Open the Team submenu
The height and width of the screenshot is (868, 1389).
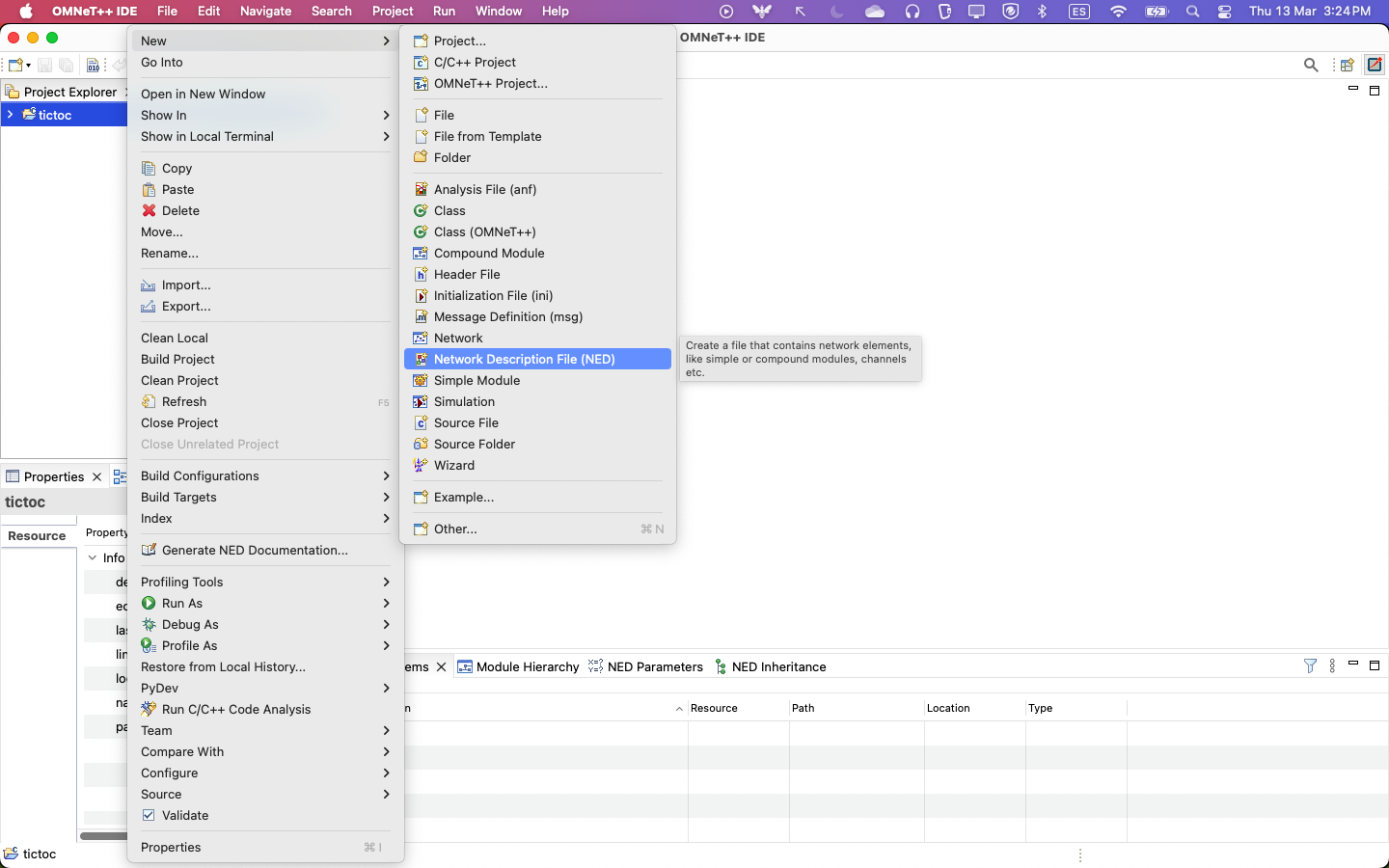(265, 730)
